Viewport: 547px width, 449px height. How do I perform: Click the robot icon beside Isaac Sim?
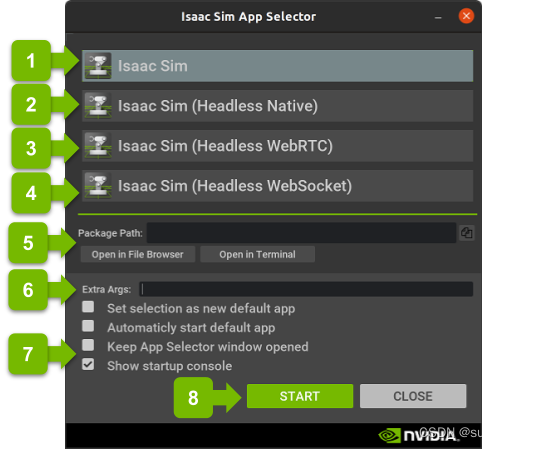pyautogui.click(x=98, y=66)
